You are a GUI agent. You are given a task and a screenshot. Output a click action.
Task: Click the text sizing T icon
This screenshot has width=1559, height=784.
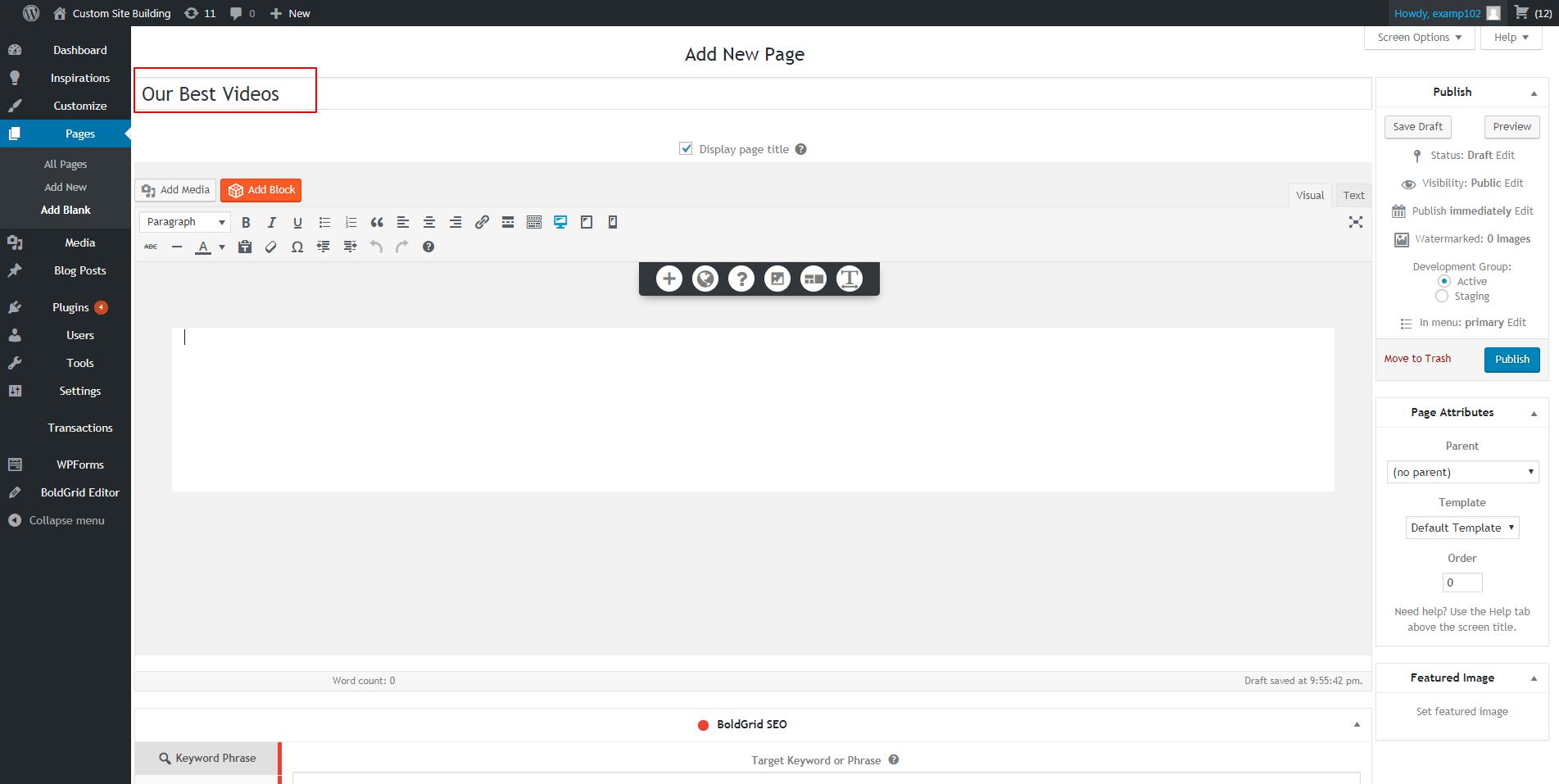850,279
